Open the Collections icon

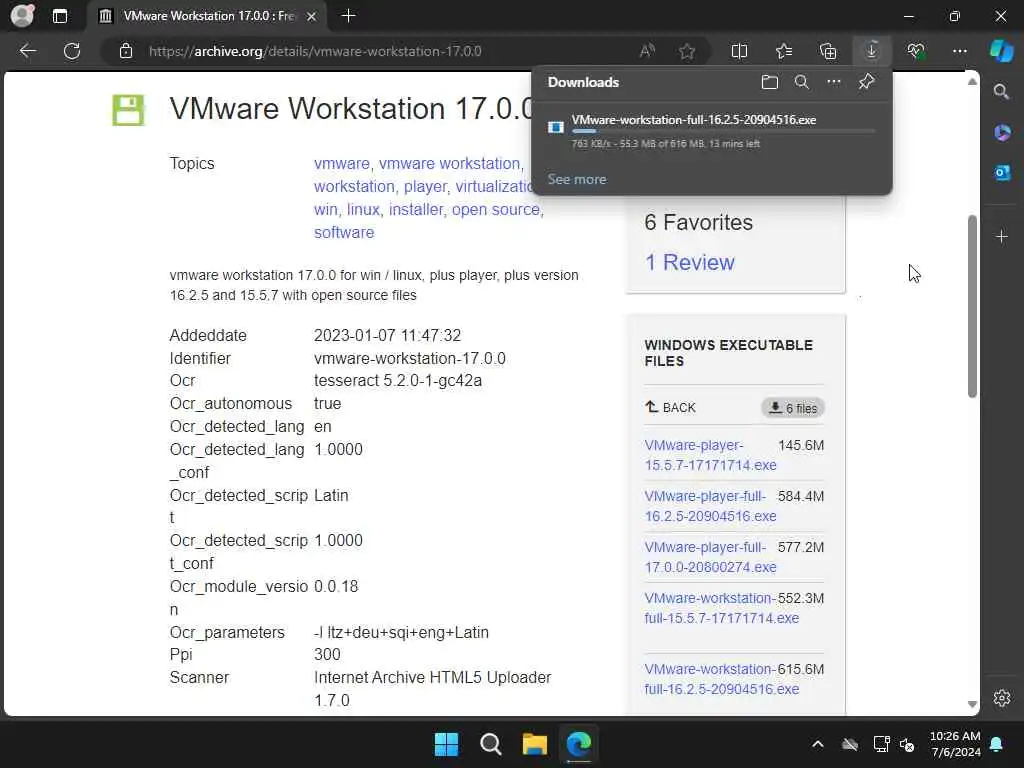pyautogui.click(x=828, y=51)
